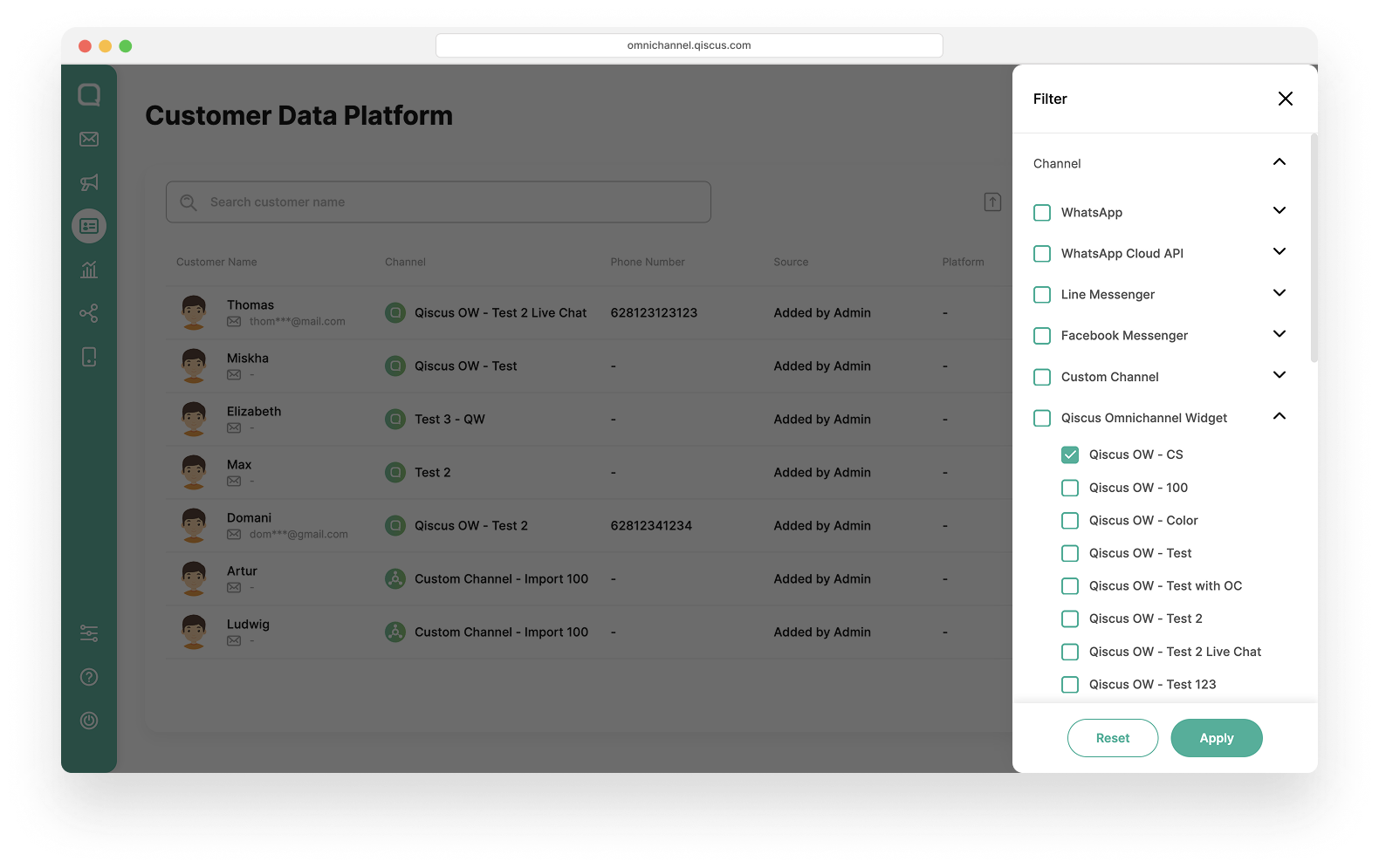Close the Filter panel with X
Image resolution: width=1379 pixels, height=868 pixels.
(x=1286, y=99)
